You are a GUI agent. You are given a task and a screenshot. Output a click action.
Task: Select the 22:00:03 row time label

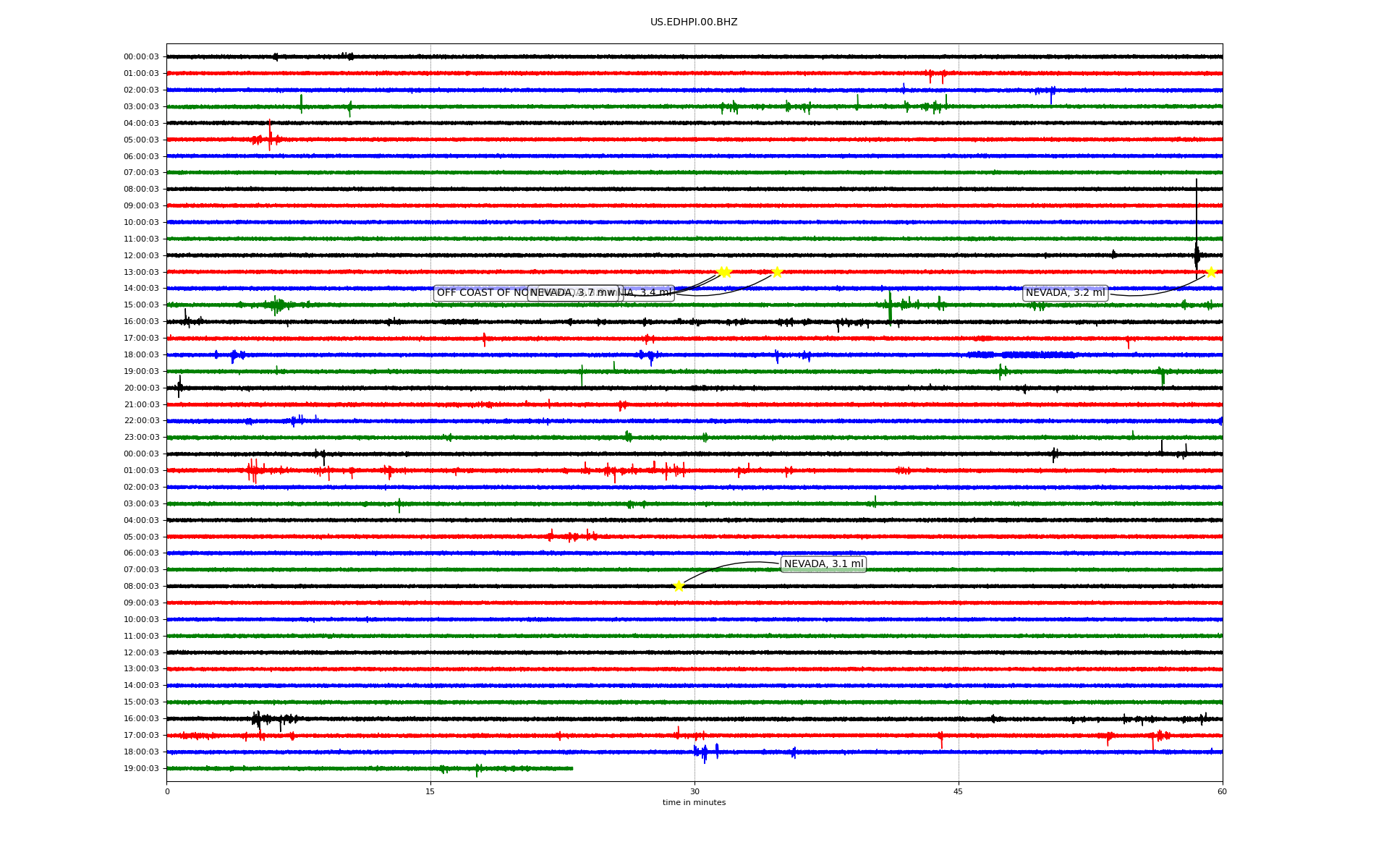141,421
